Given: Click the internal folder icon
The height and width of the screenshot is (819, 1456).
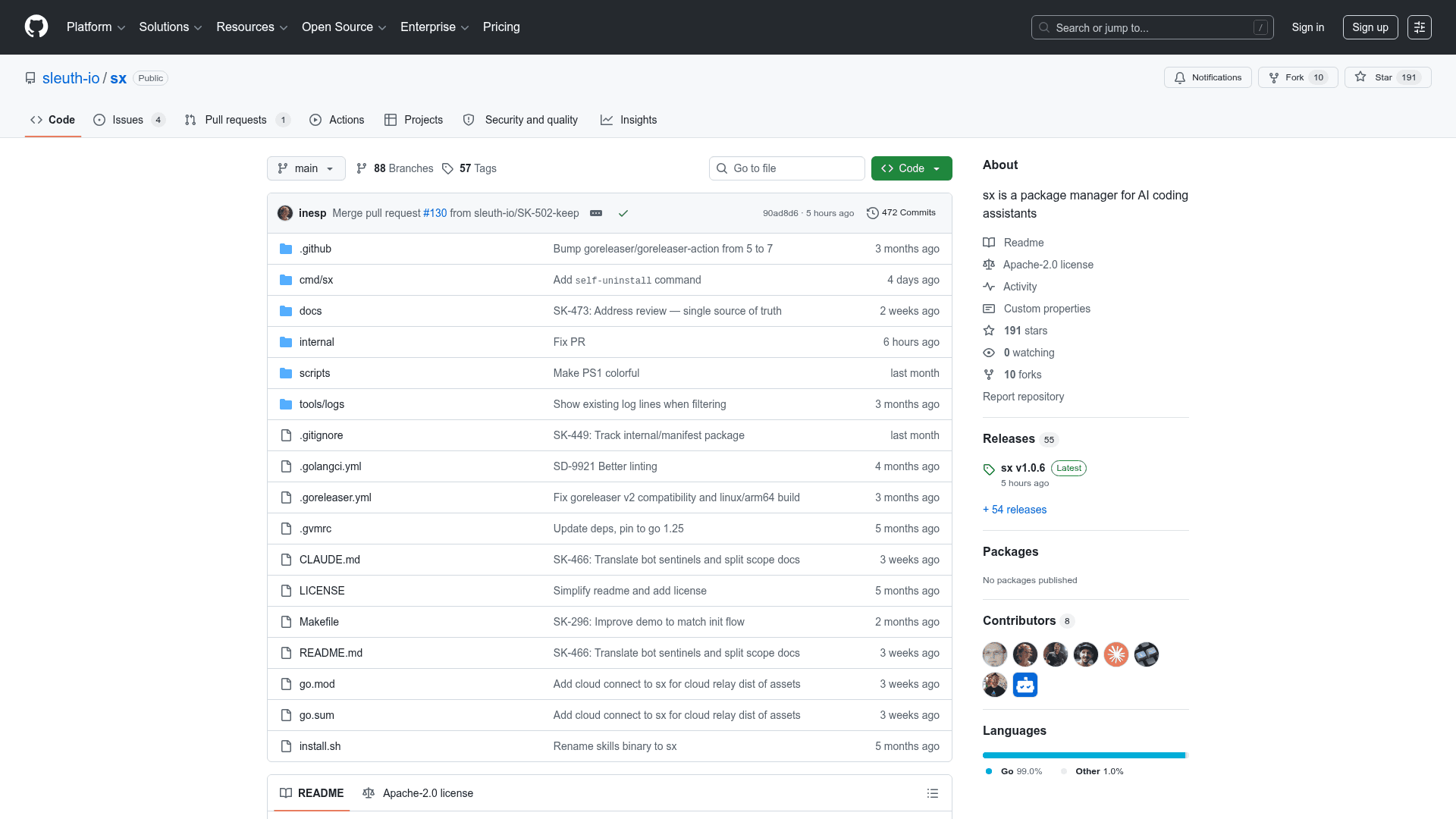Looking at the screenshot, I should point(286,342).
